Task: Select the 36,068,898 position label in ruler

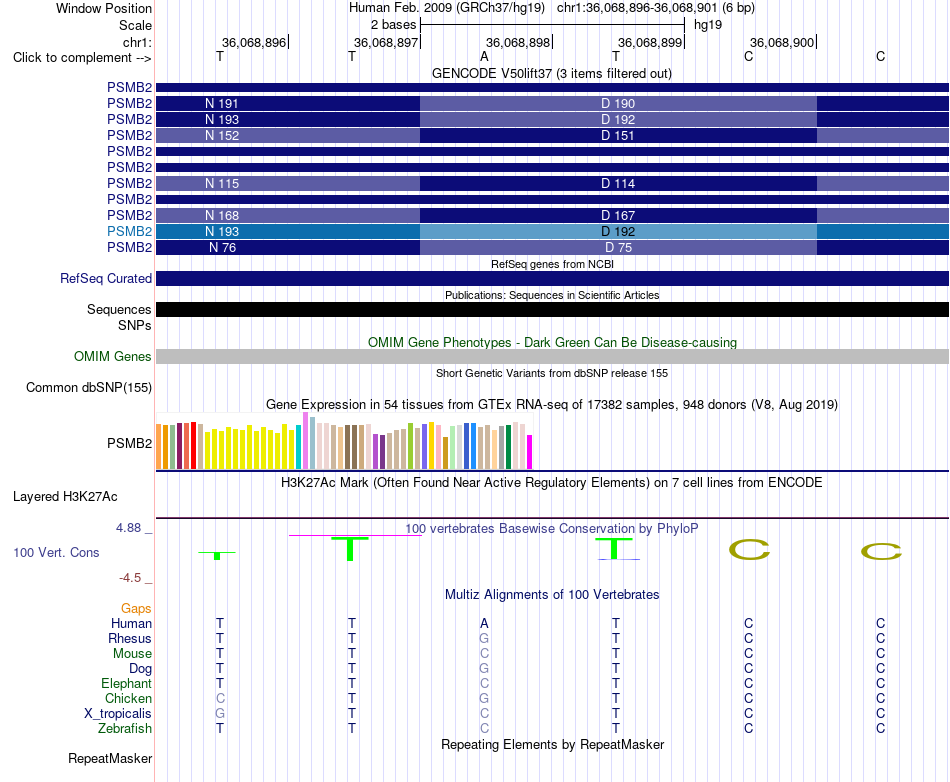Action: click(518, 42)
